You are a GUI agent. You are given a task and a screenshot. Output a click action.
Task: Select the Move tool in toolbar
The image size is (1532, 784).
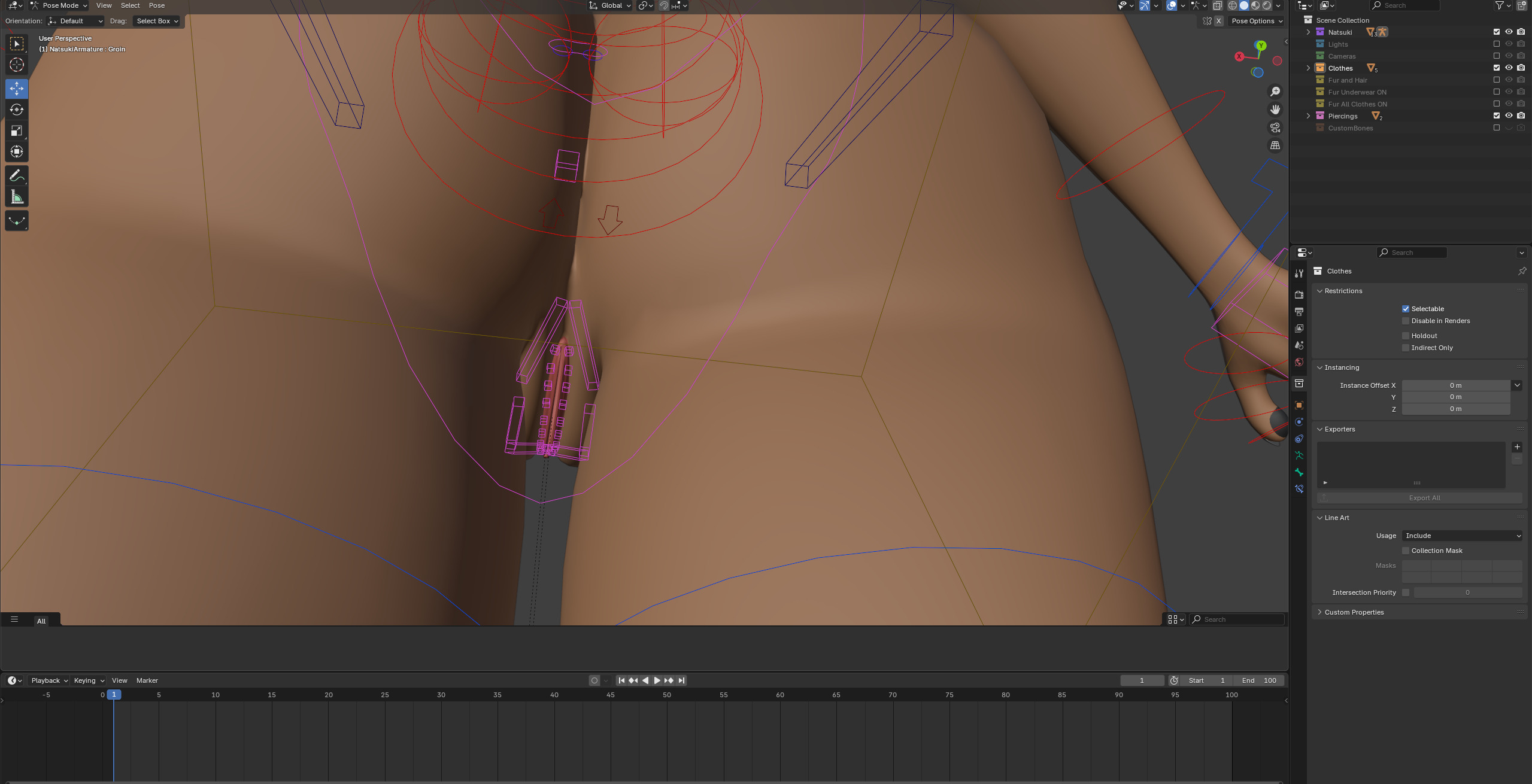pyautogui.click(x=16, y=89)
